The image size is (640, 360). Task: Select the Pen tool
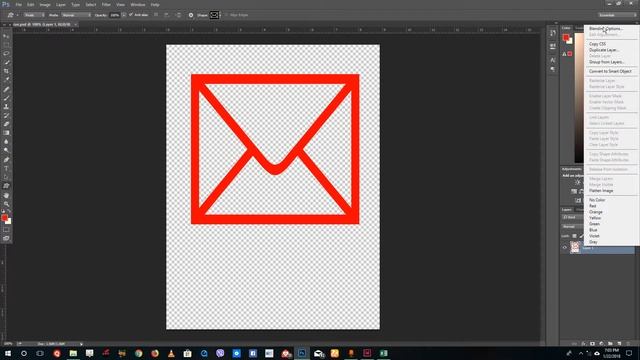click(x=6, y=160)
